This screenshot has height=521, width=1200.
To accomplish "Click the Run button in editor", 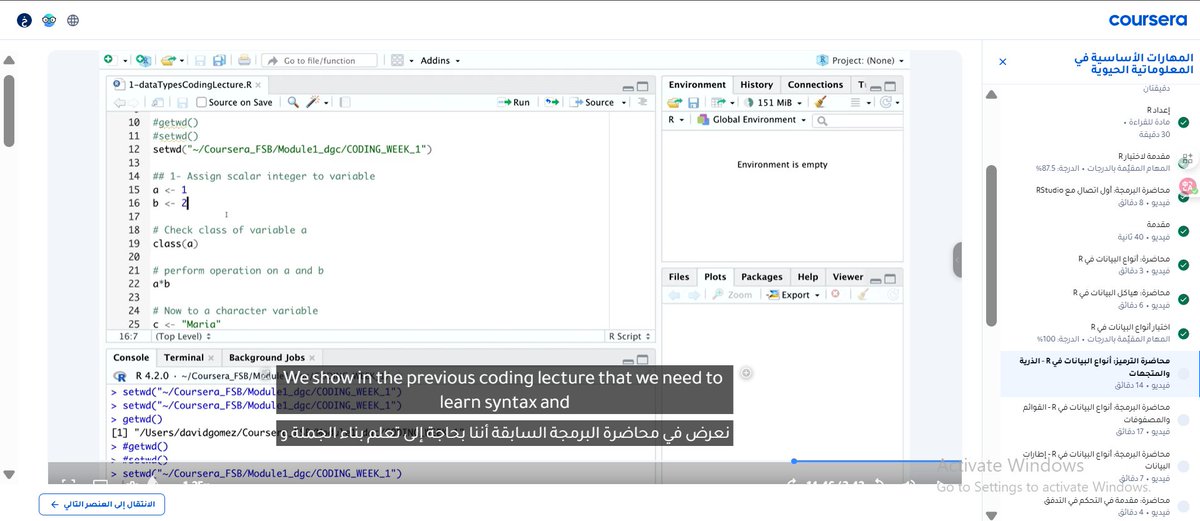I will point(514,102).
